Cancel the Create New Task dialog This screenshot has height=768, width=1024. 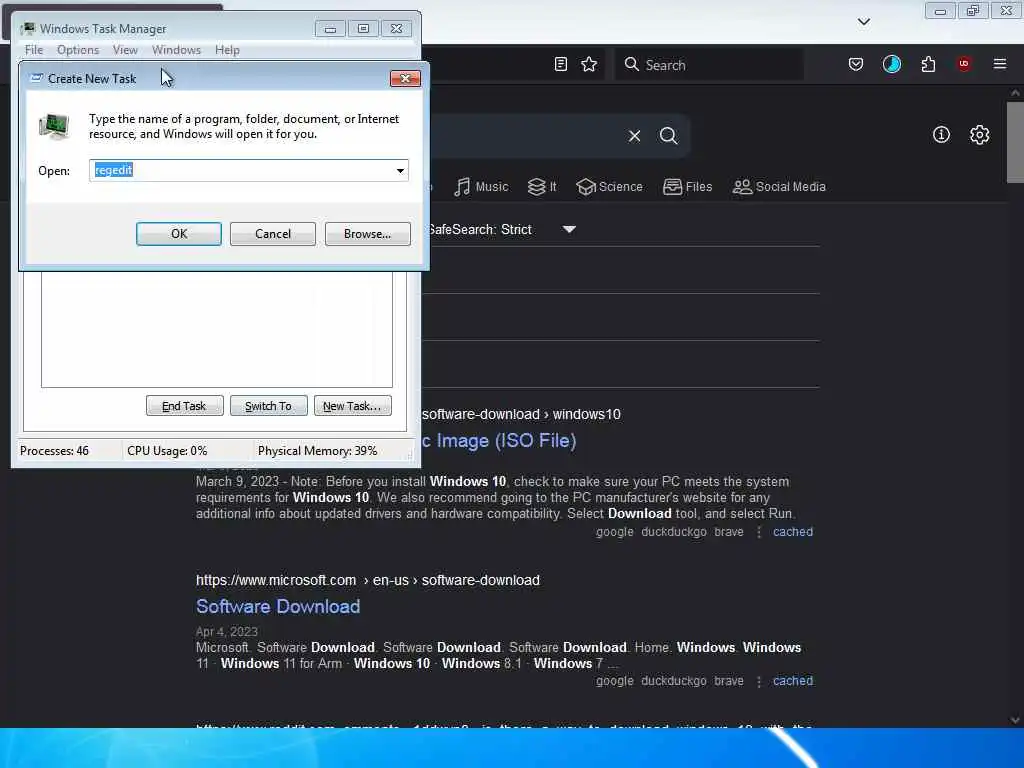[273, 234]
